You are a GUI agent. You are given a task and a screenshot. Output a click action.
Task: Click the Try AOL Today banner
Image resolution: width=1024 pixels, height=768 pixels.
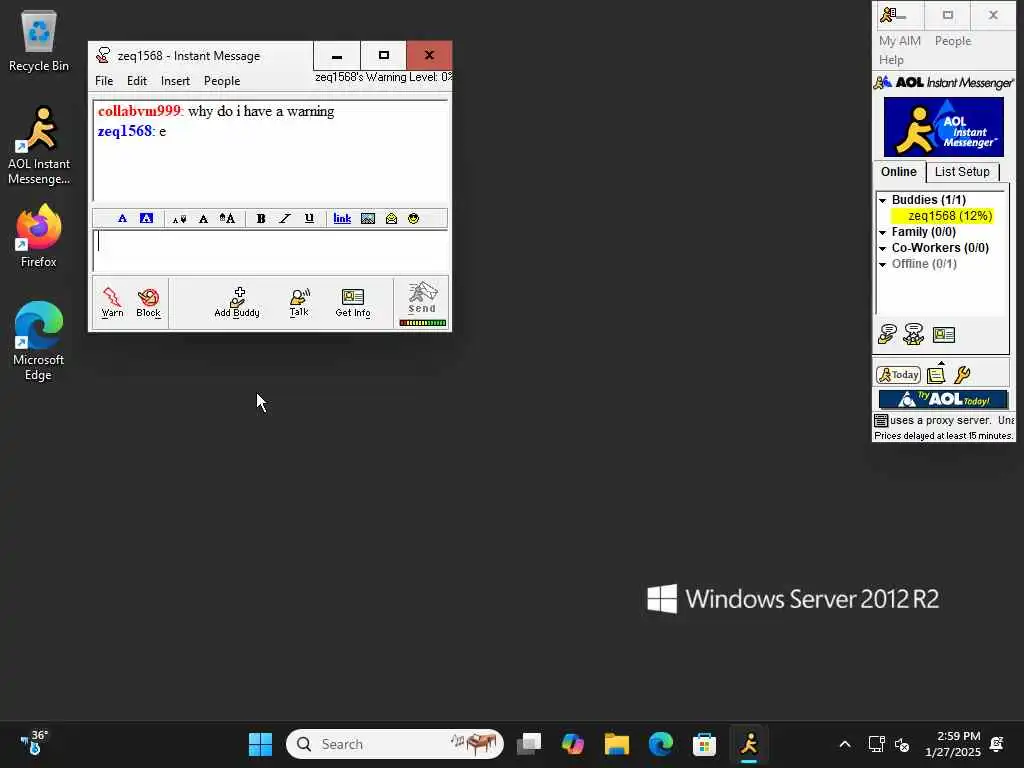[943, 399]
